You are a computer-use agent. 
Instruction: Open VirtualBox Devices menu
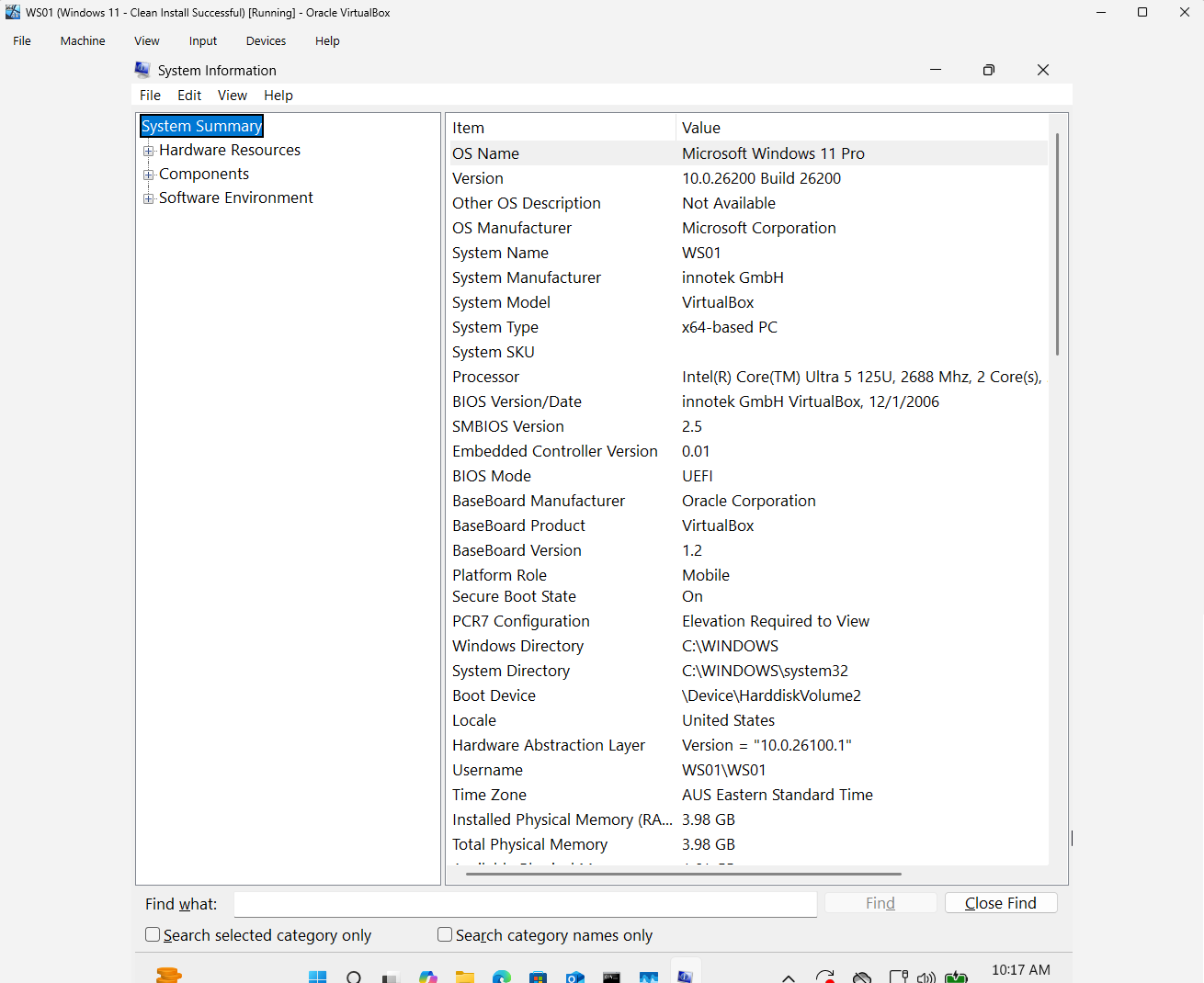266,40
